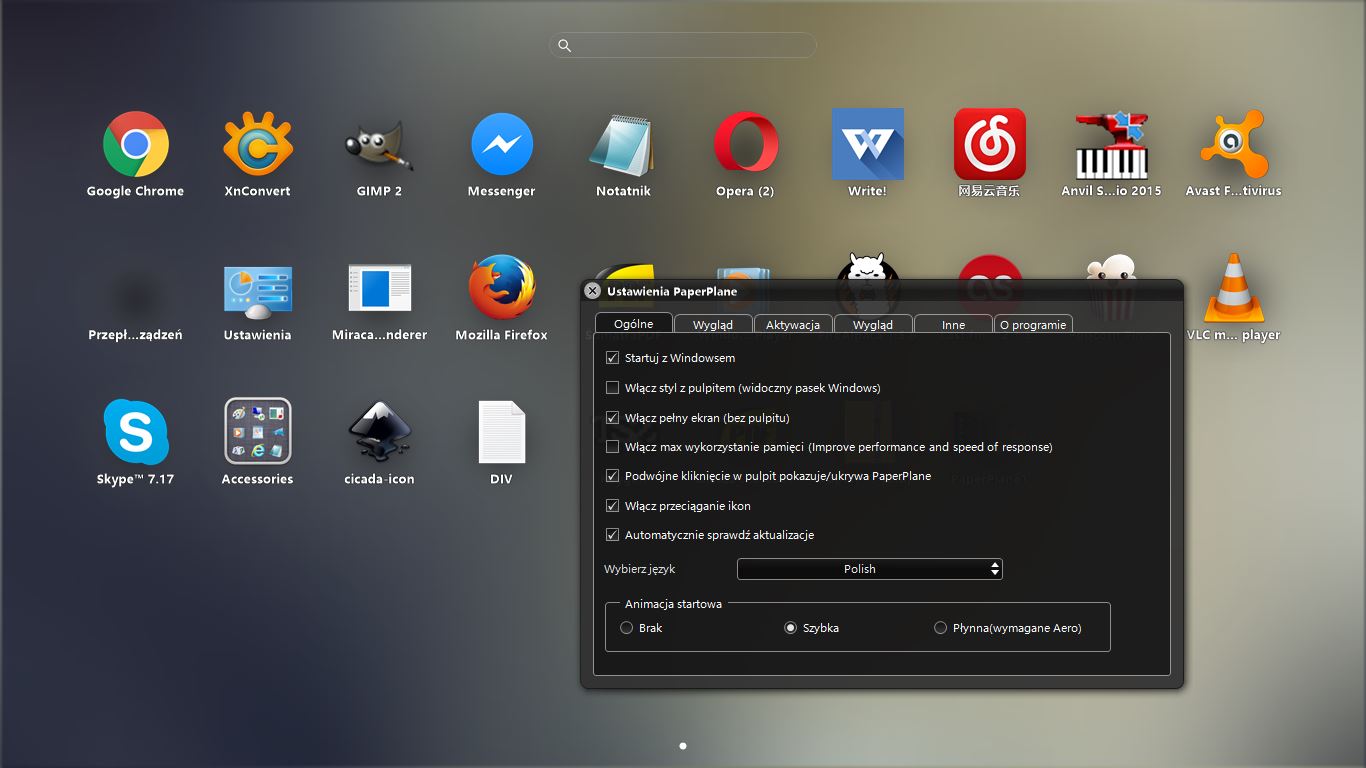
Task: Launch the Miracast renderer icon
Action: click(380, 288)
